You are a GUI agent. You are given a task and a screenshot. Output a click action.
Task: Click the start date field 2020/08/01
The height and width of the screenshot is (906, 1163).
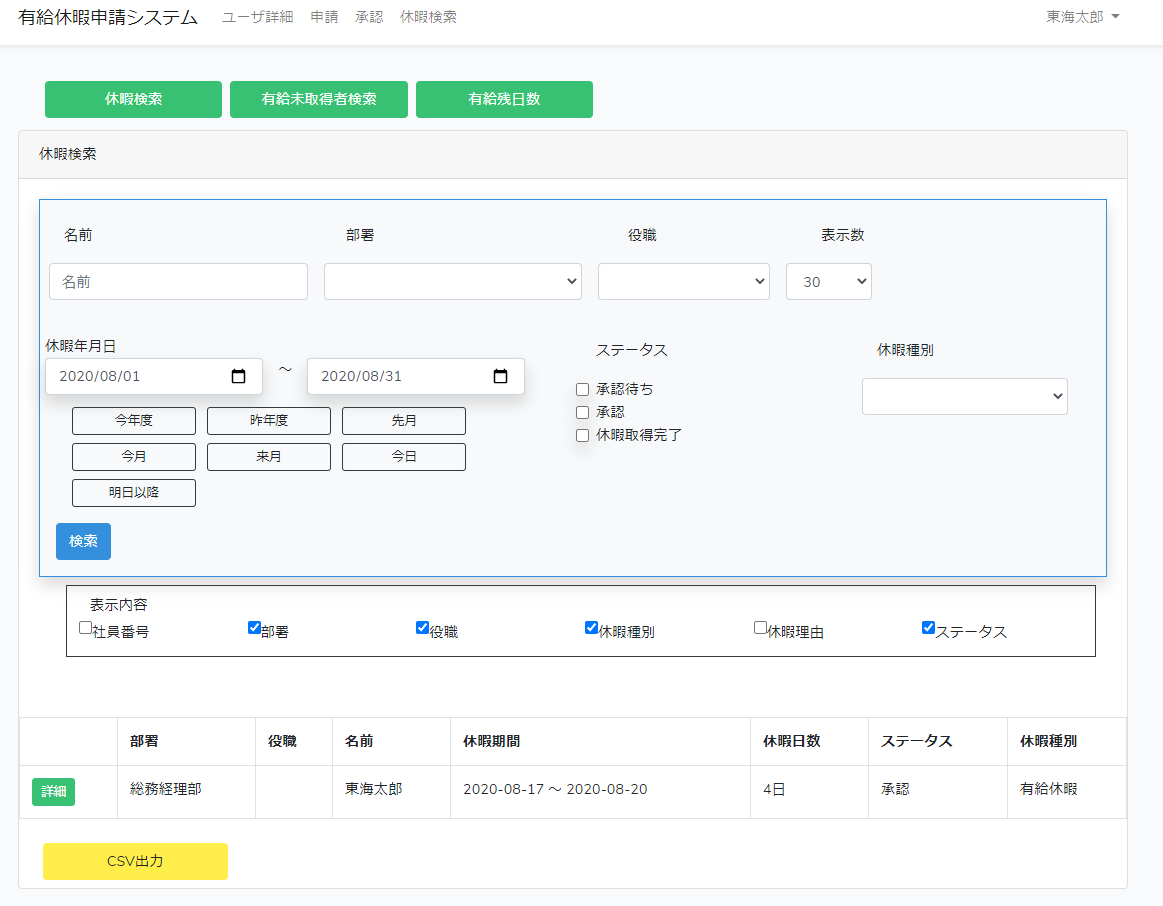(x=154, y=377)
